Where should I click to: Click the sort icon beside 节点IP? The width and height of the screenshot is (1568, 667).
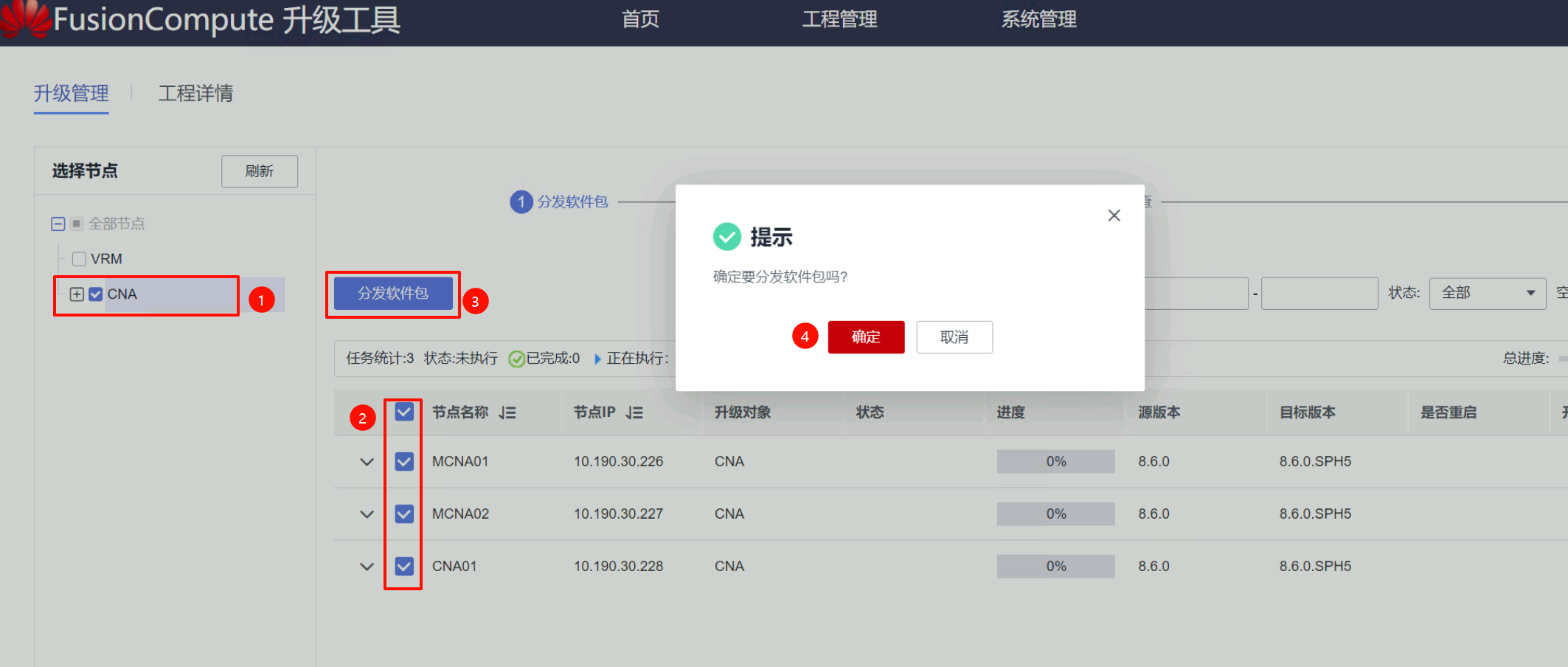coord(634,413)
